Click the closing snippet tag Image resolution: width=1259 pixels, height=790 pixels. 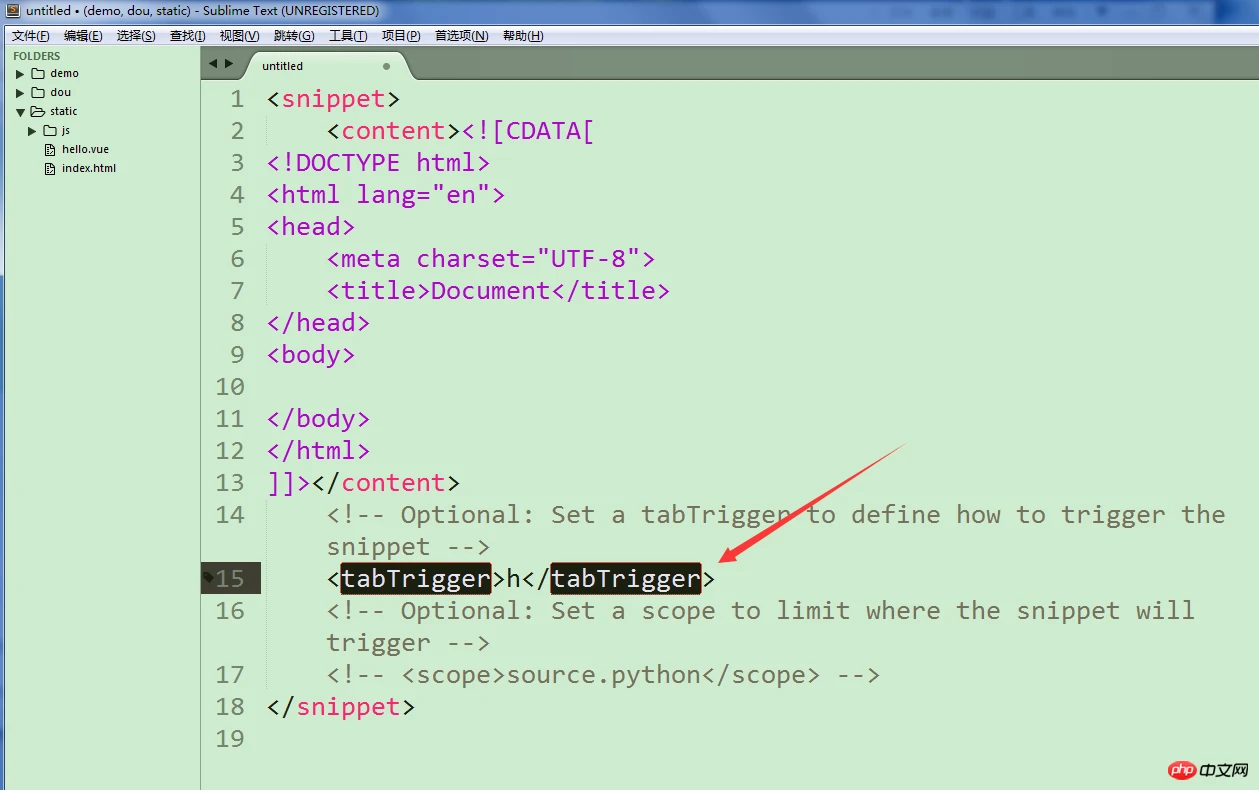coord(341,707)
